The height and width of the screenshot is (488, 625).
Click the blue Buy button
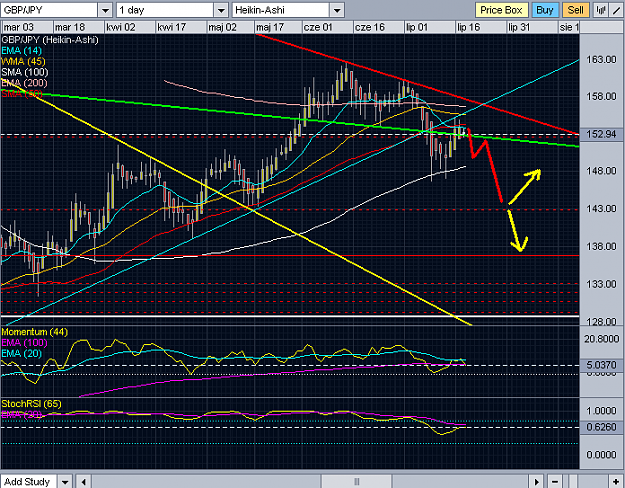tap(544, 10)
